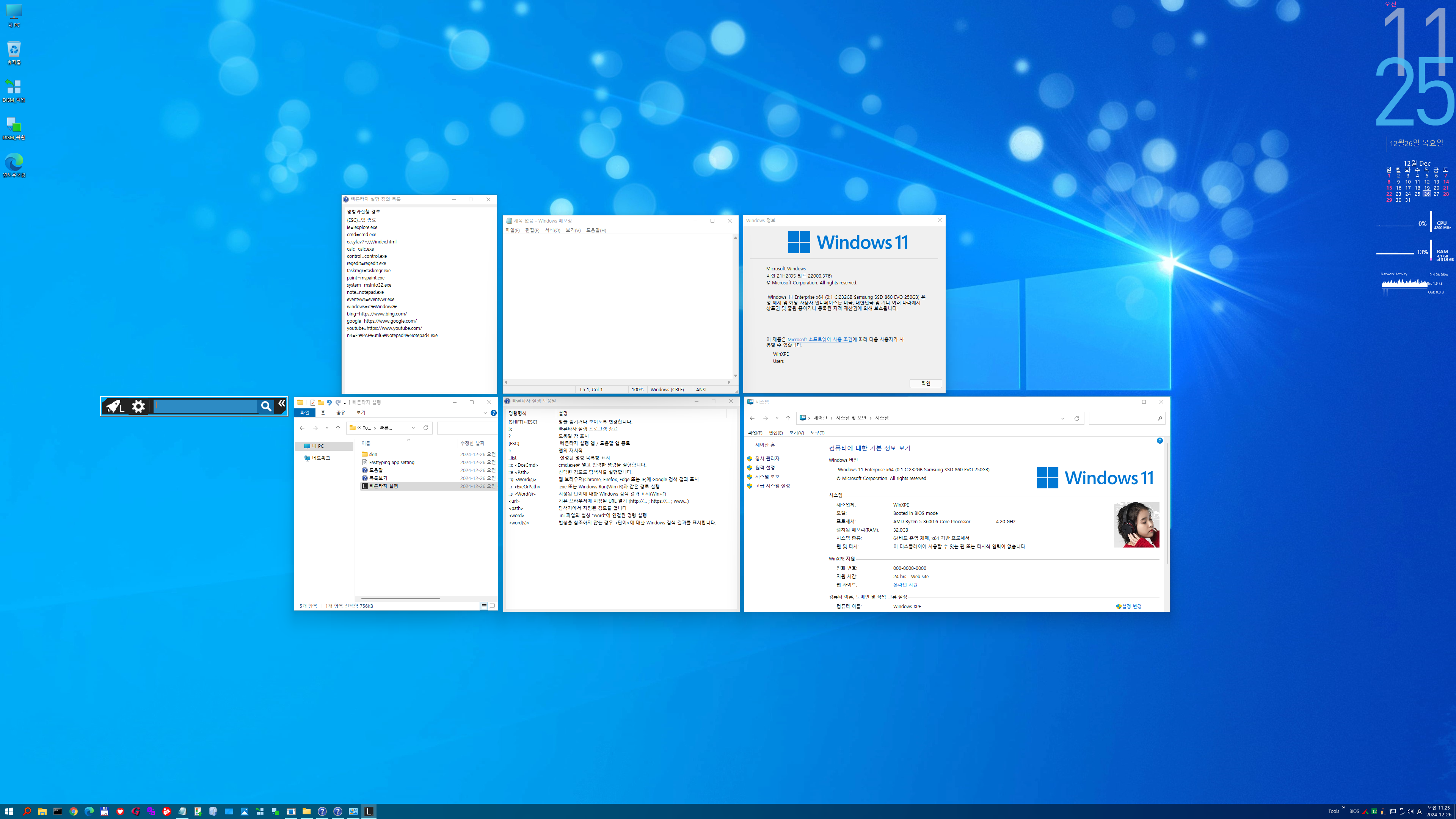
Task: Select the 윈도우포럼 Edge shortcut on the desktop
Action: [x=14, y=165]
